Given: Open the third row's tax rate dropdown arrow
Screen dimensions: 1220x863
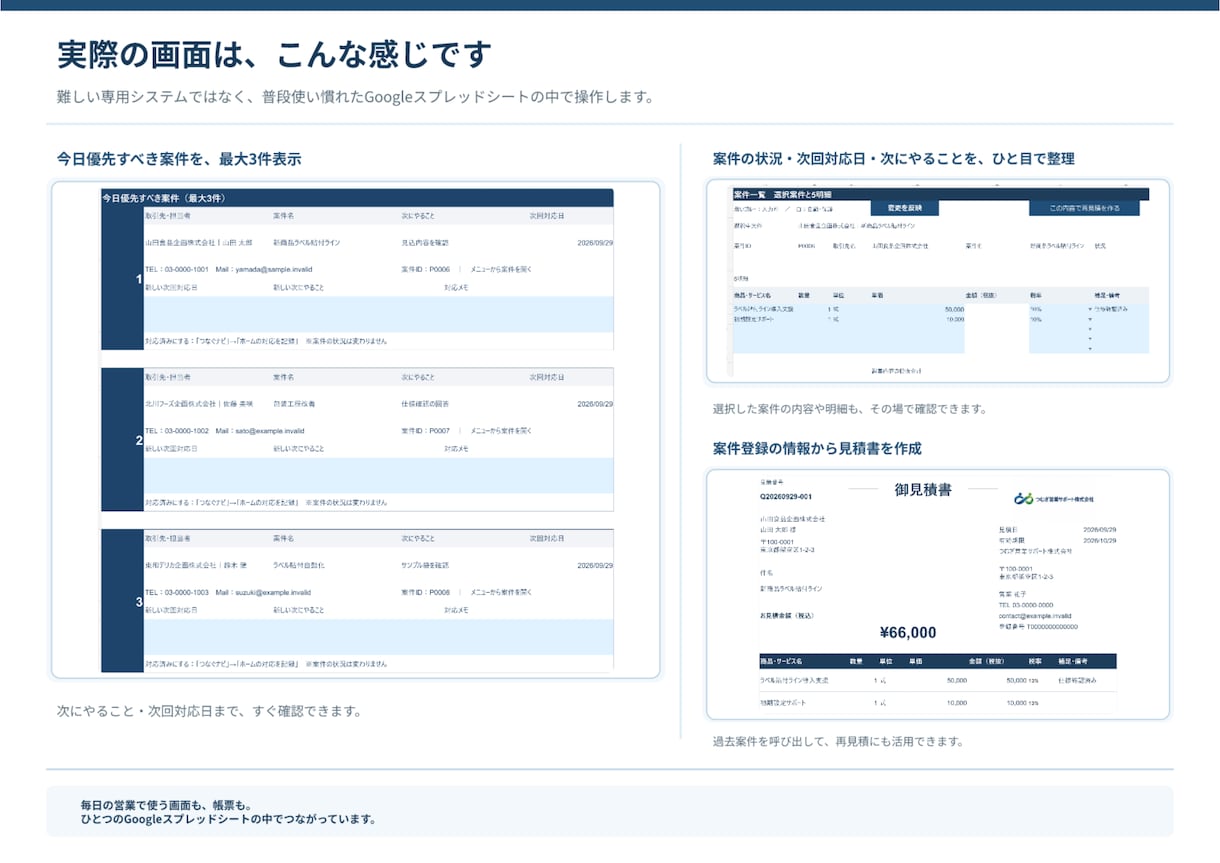Looking at the screenshot, I should 1091,329.
